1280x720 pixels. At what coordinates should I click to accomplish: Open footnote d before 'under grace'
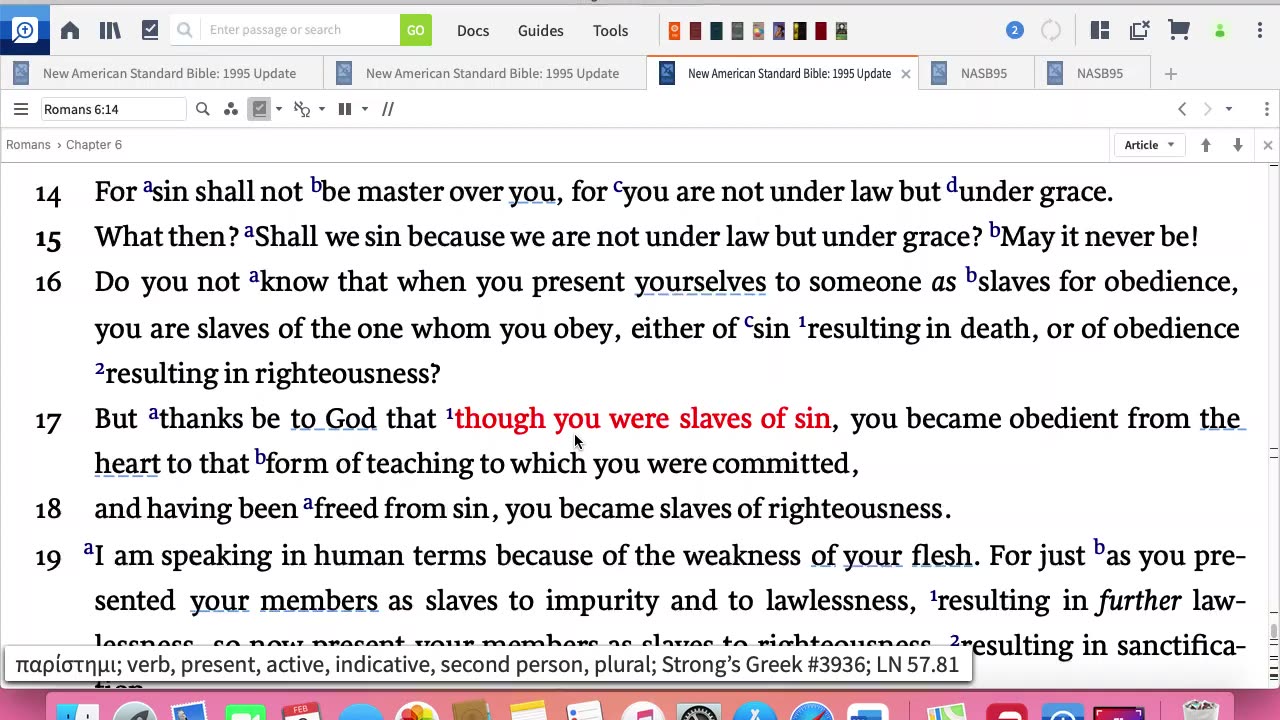[x=952, y=185]
